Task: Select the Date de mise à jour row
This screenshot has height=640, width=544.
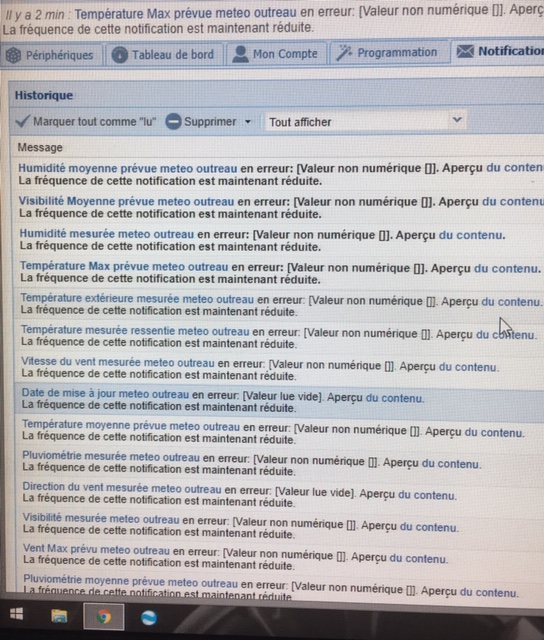Action: pos(279,400)
